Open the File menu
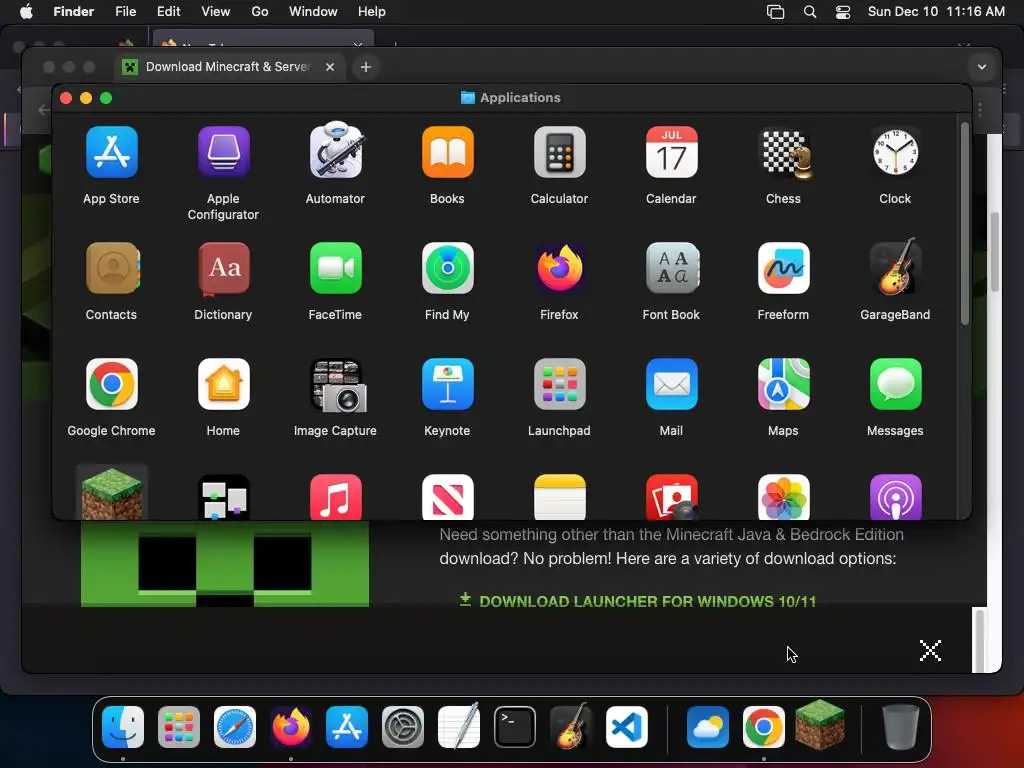 click(125, 12)
